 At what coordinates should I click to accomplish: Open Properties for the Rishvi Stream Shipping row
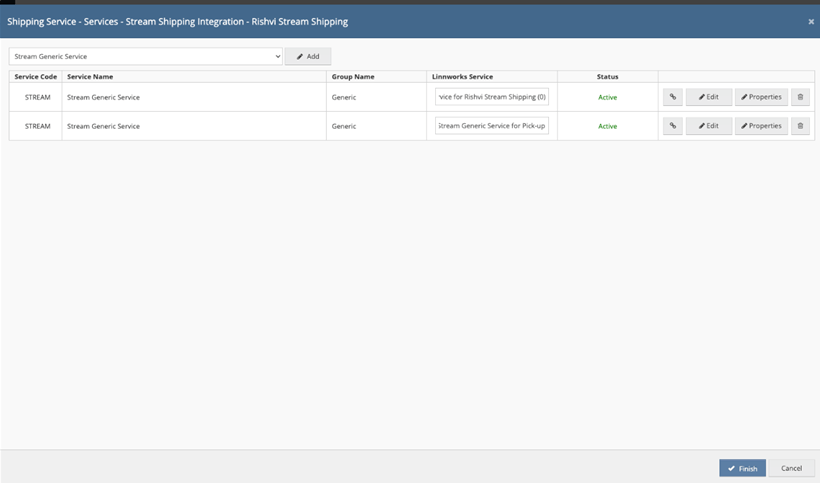[761, 97]
